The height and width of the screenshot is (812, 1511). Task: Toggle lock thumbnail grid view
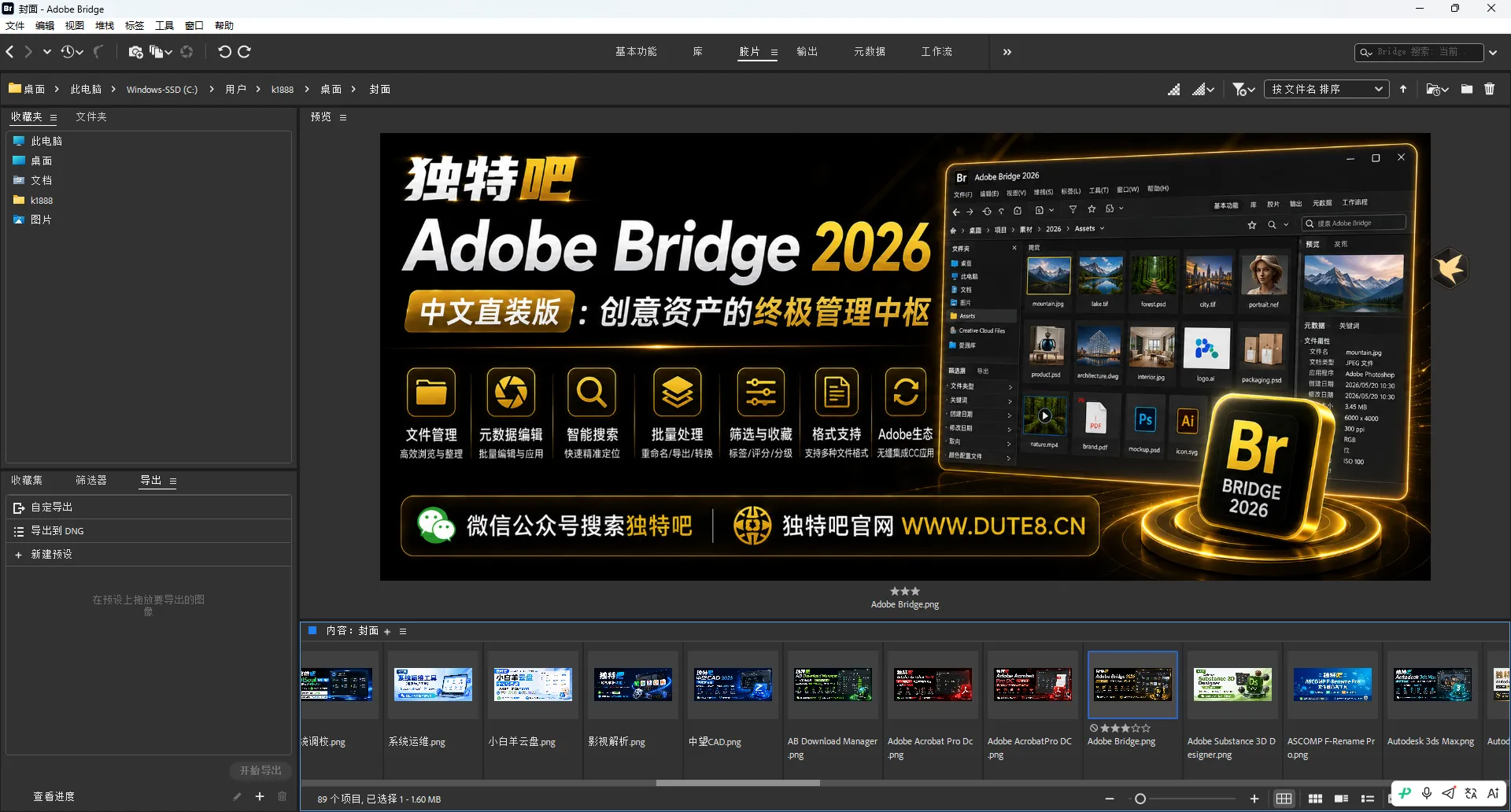[x=1284, y=799]
